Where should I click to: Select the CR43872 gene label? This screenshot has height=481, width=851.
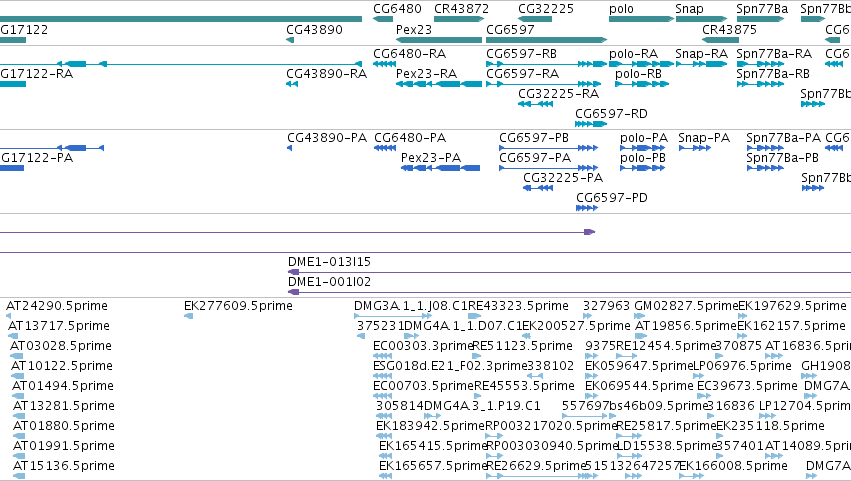[461, 9]
